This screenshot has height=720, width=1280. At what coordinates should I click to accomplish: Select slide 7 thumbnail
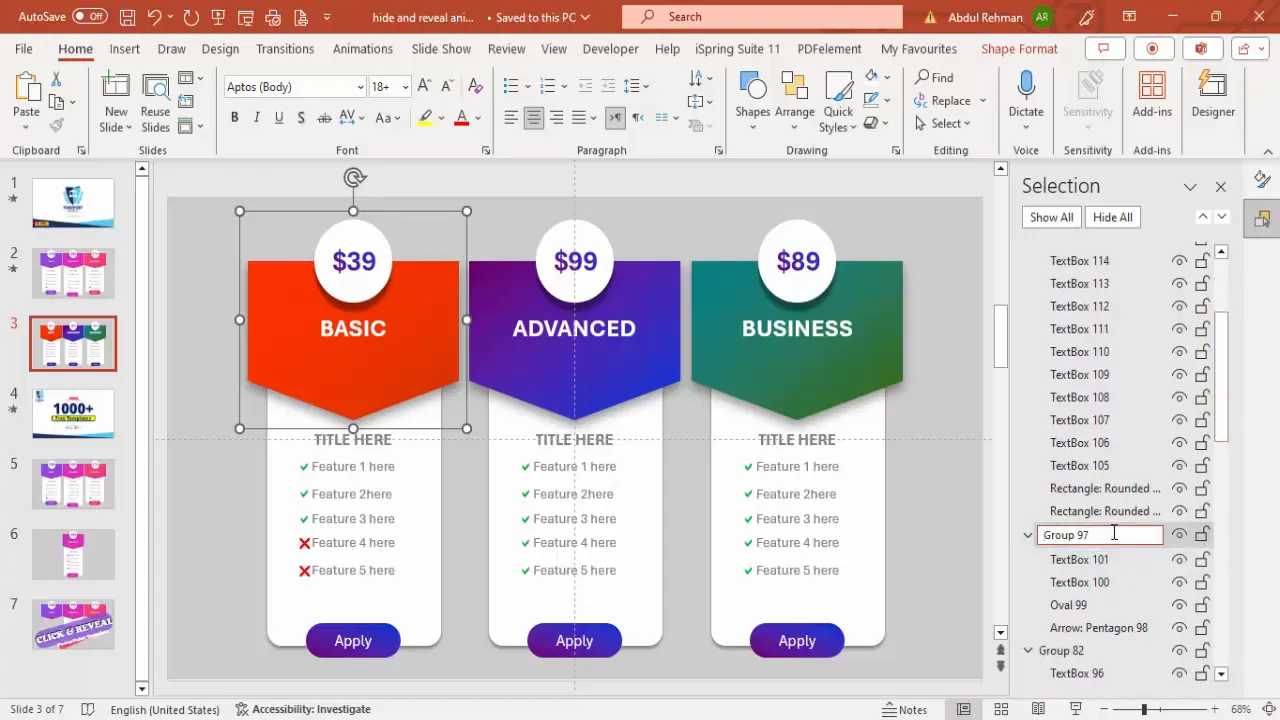tap(73, 624)
